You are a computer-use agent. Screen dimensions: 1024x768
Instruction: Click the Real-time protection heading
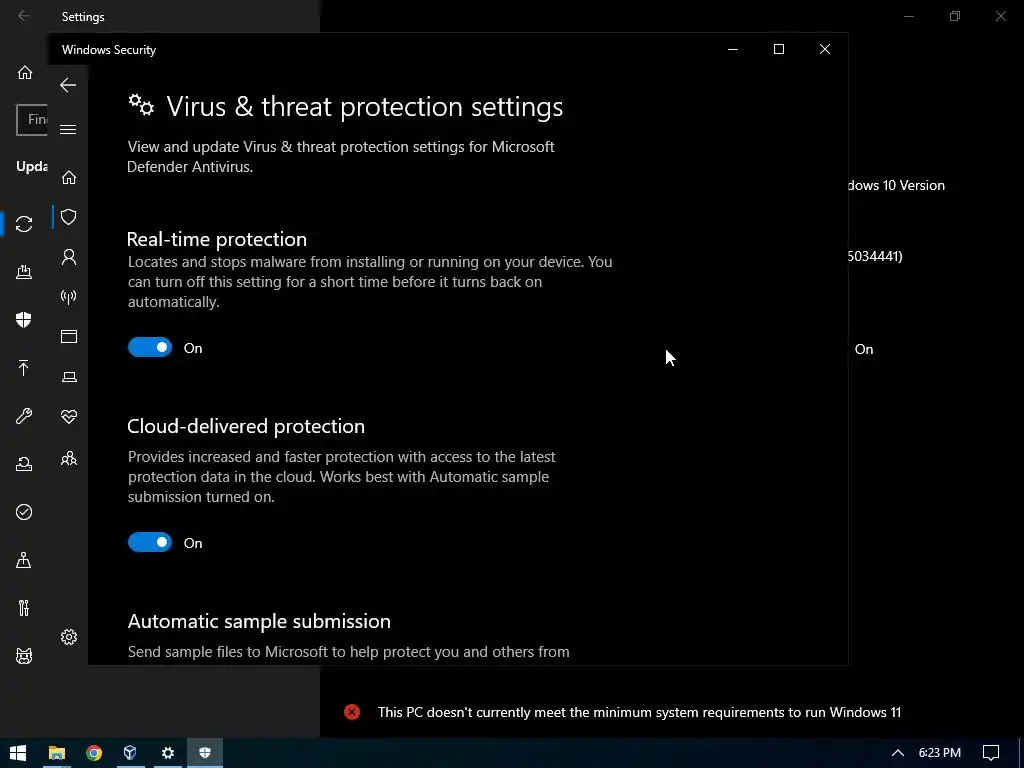point(217,239)
